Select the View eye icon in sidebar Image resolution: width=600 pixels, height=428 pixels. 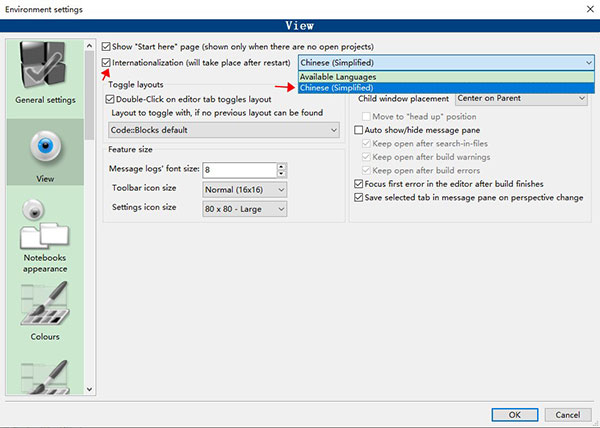[x=46, y=147]
